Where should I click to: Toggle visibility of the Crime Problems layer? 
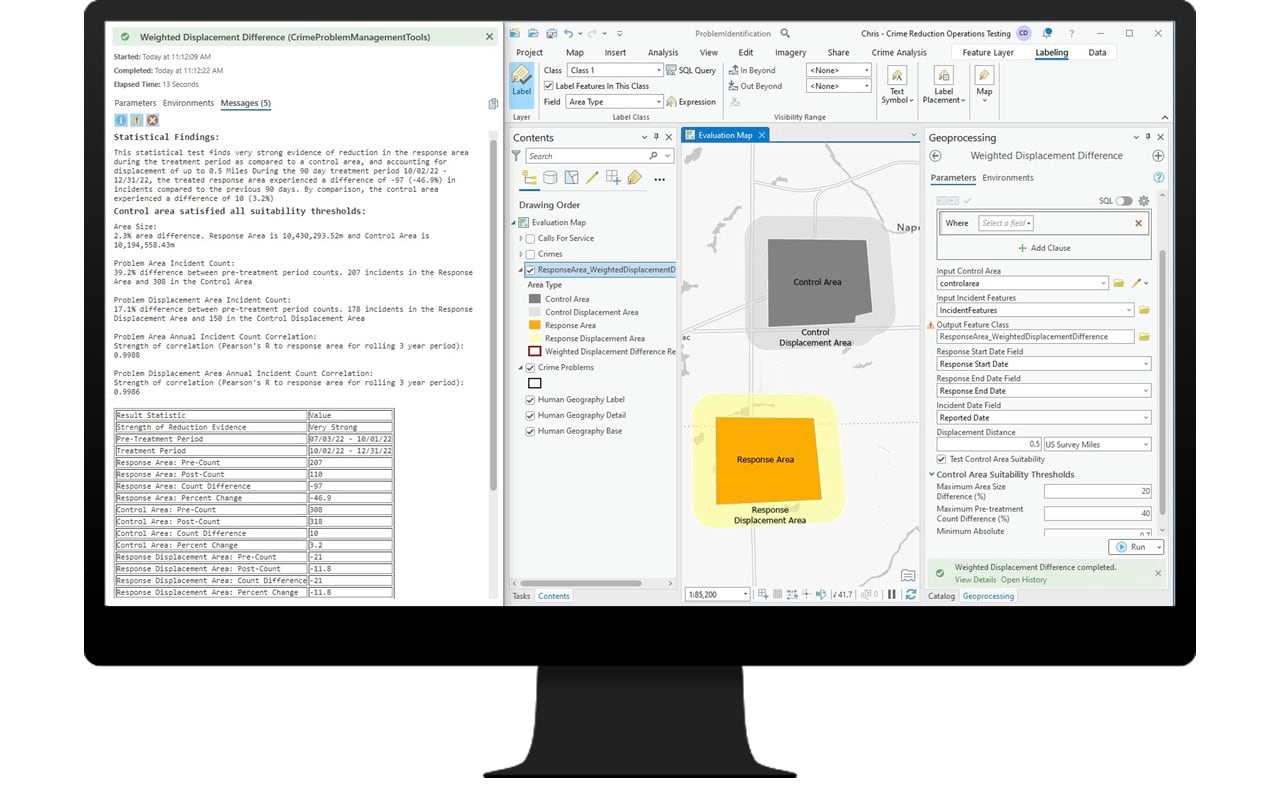(x=530, y=368)
